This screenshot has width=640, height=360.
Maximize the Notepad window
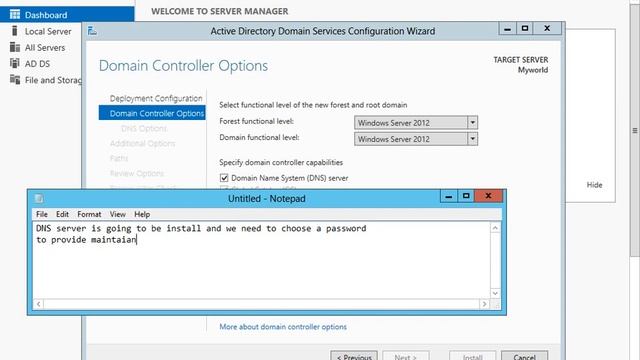pyautogui.click(x=466, y=196)
